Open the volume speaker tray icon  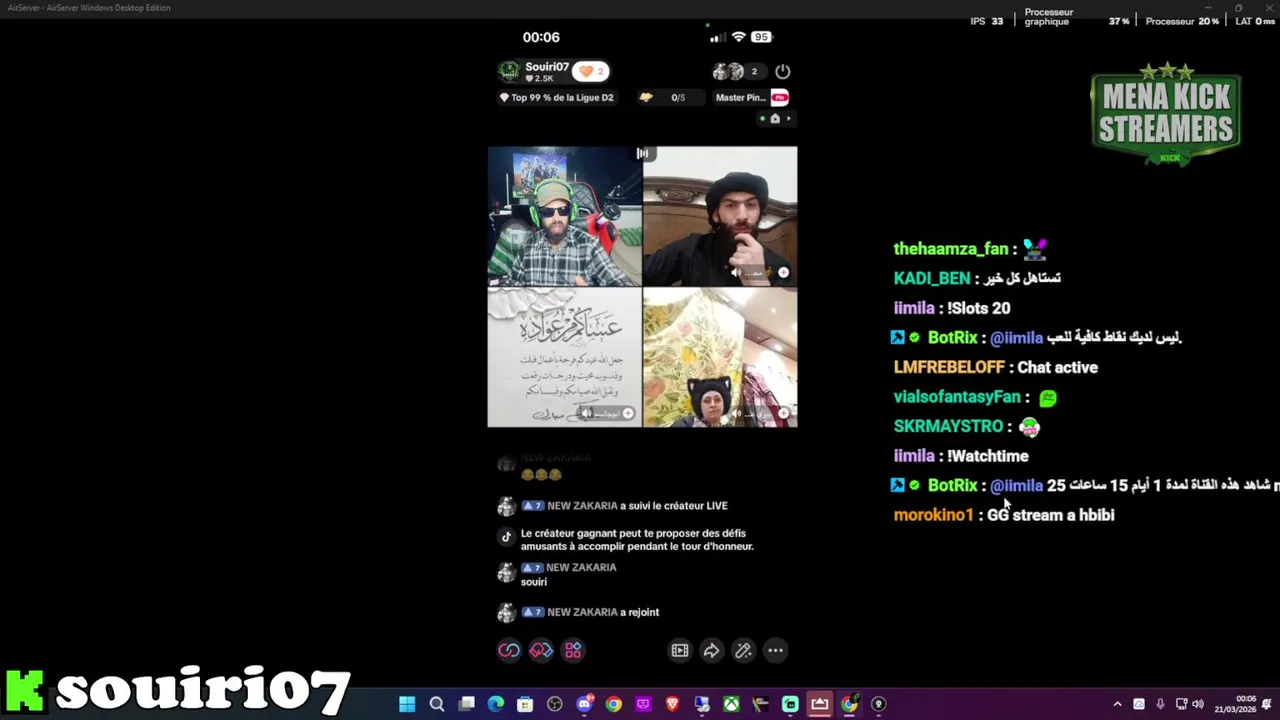1198,704
